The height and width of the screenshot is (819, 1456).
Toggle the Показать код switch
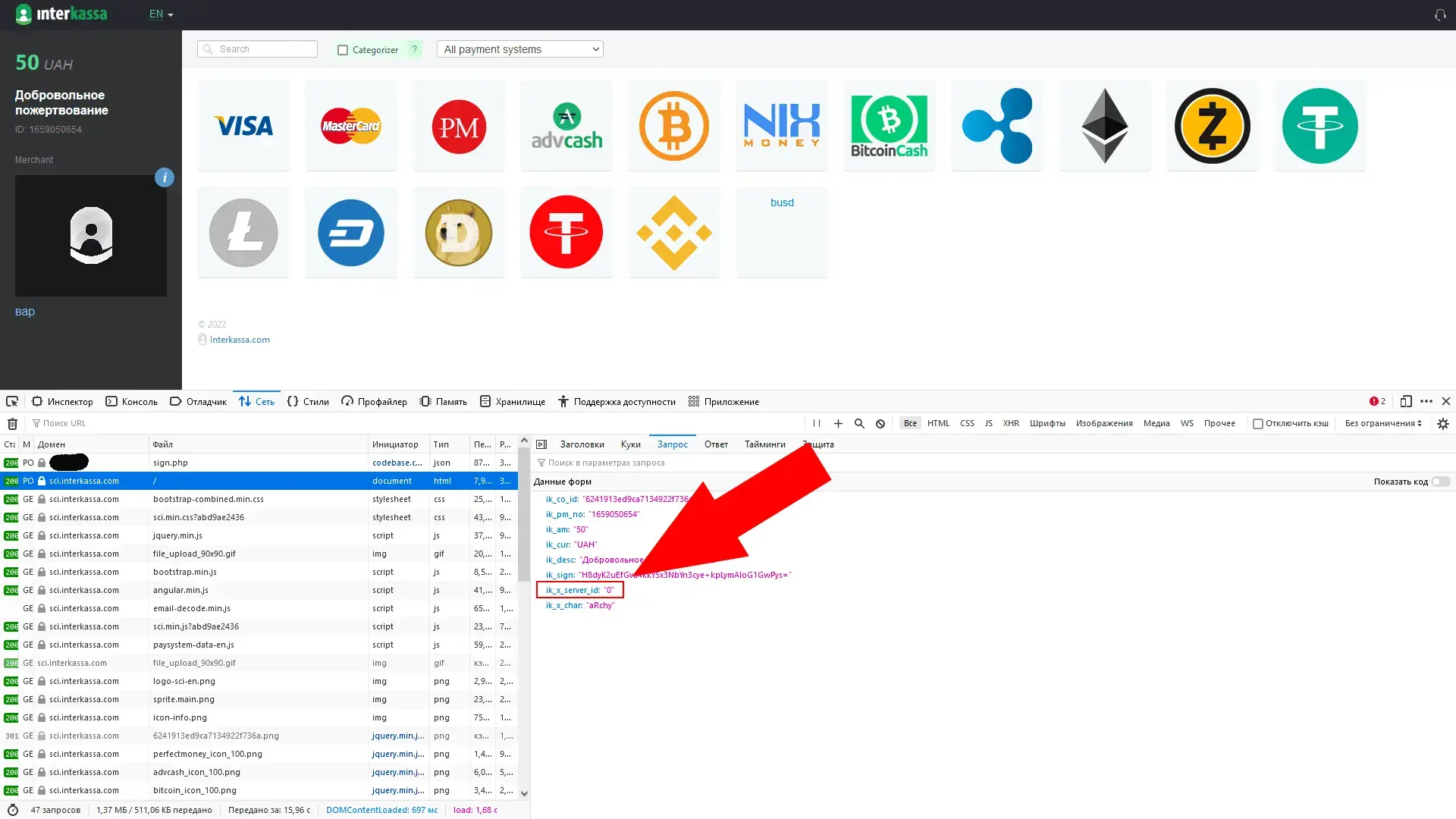click(1441, 482)
